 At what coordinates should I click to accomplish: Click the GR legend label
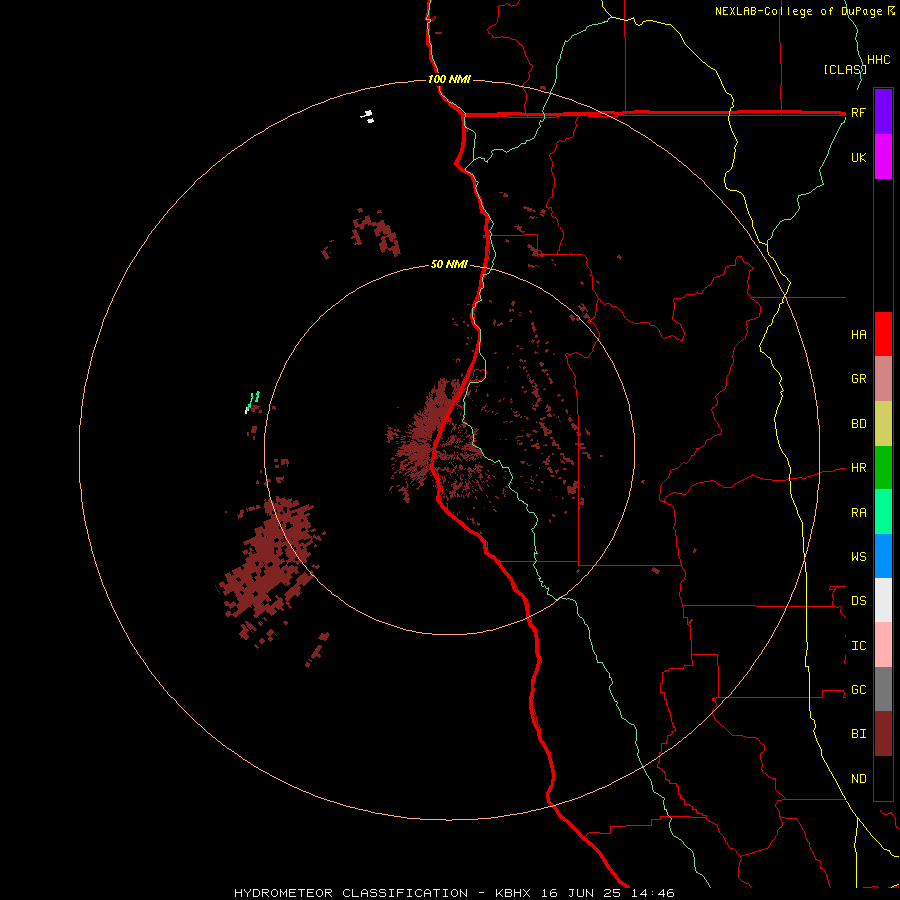tap(858, 379)
